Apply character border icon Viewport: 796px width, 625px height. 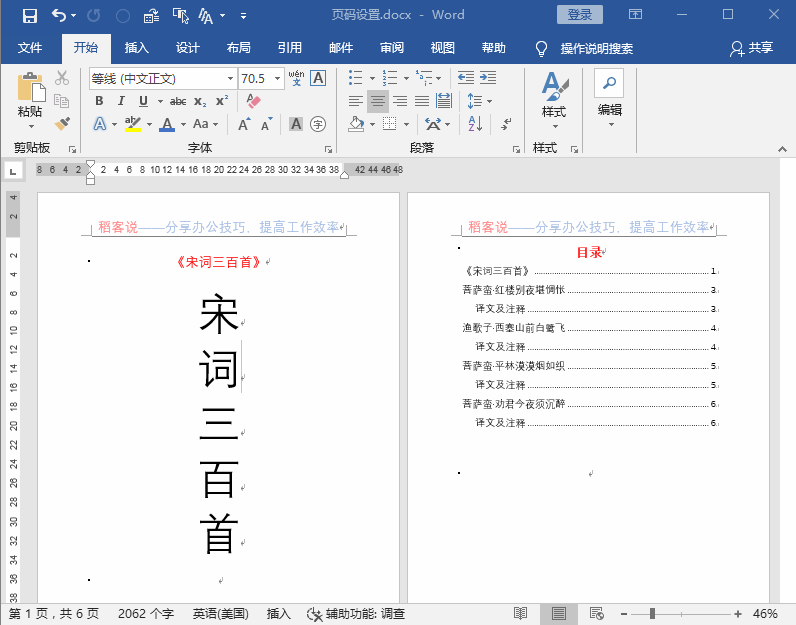coord(318,78)
